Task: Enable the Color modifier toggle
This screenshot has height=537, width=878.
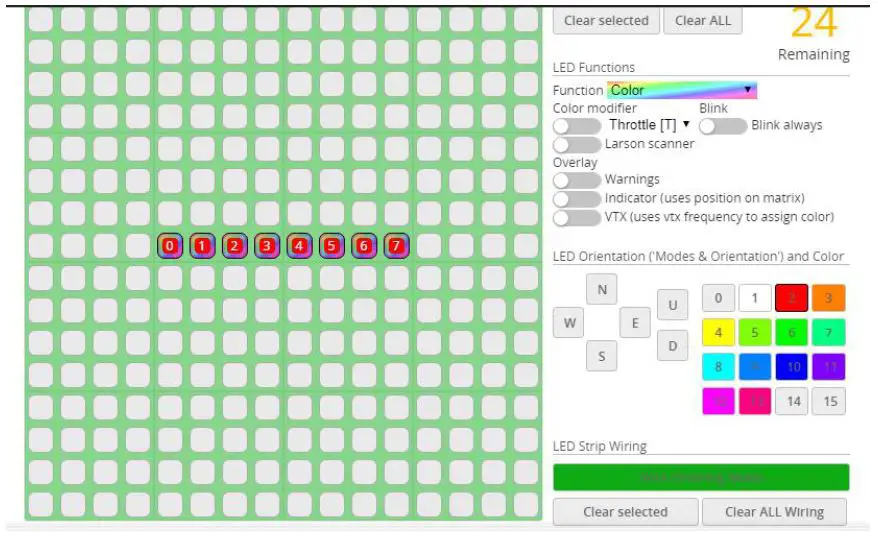Action: click(x=577, y=126)
